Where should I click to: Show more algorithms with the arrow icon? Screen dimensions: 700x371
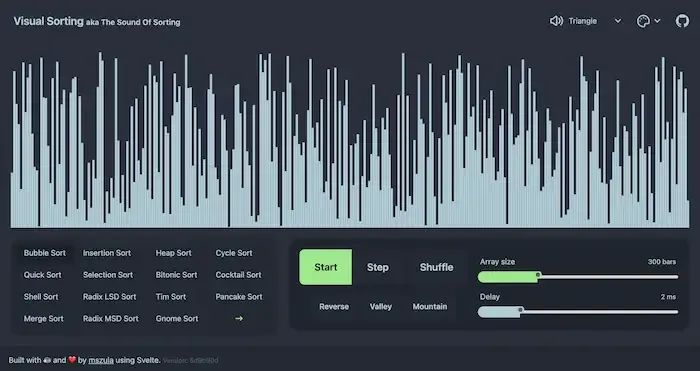click(239, 318)
